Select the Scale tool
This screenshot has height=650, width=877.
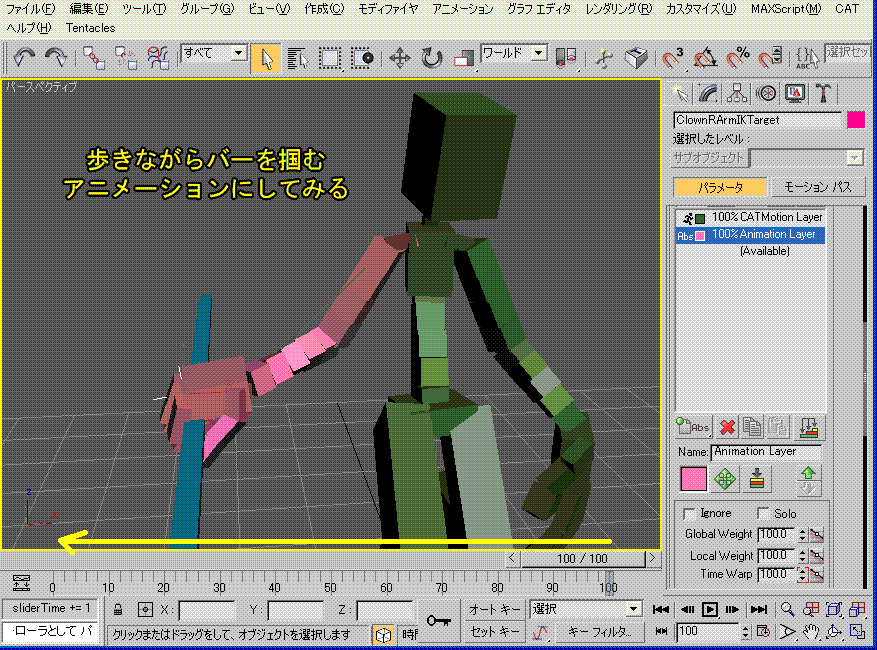pos(464,58)
